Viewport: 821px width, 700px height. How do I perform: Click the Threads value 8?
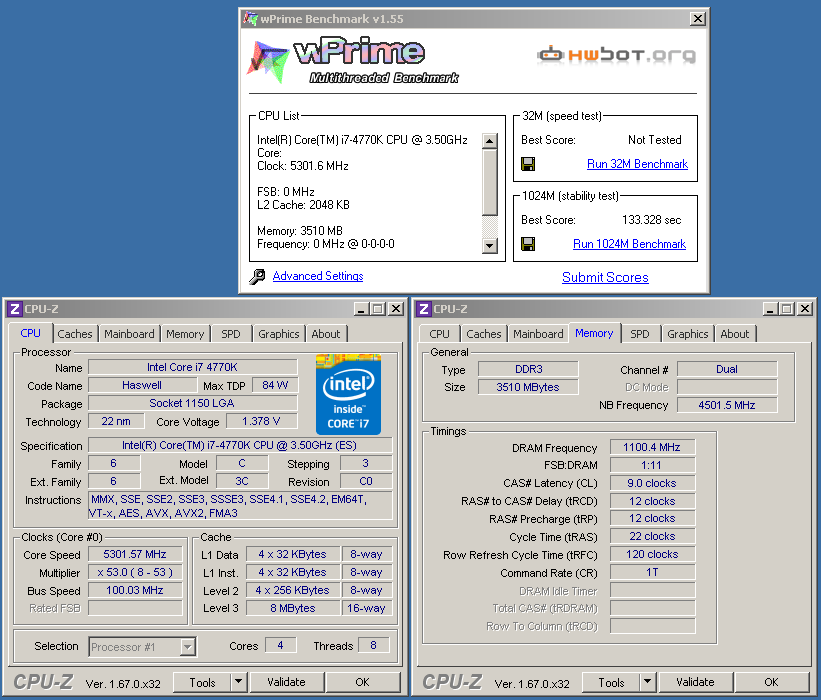coord(373,646)
